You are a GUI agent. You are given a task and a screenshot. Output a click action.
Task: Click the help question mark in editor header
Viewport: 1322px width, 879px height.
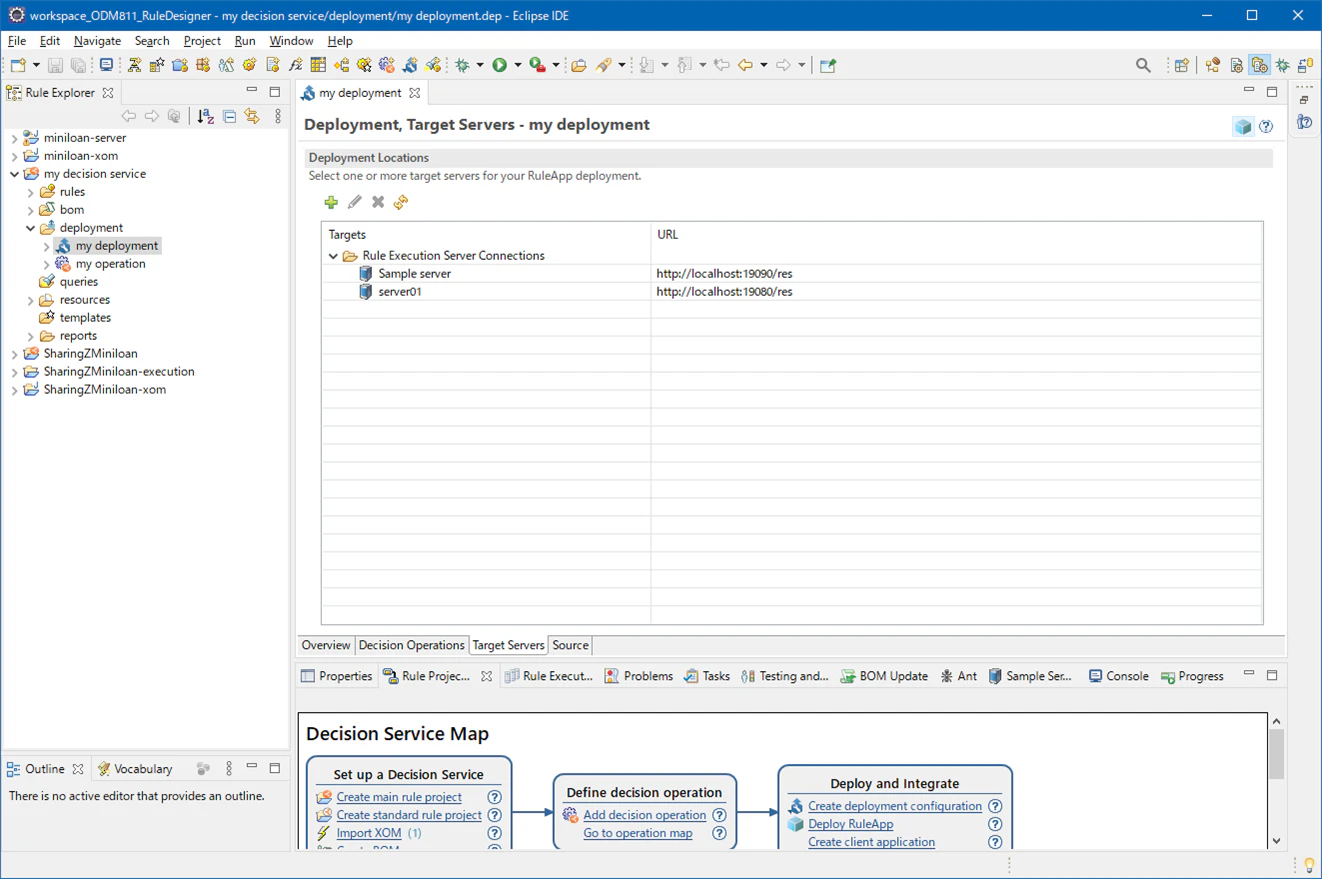click(1266, 127)
